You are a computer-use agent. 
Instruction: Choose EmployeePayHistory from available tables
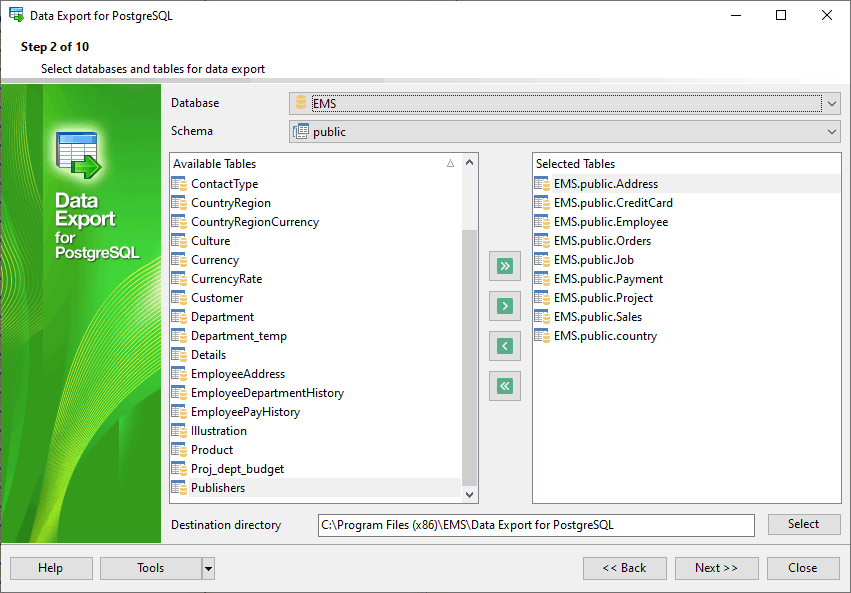[245, 412]
